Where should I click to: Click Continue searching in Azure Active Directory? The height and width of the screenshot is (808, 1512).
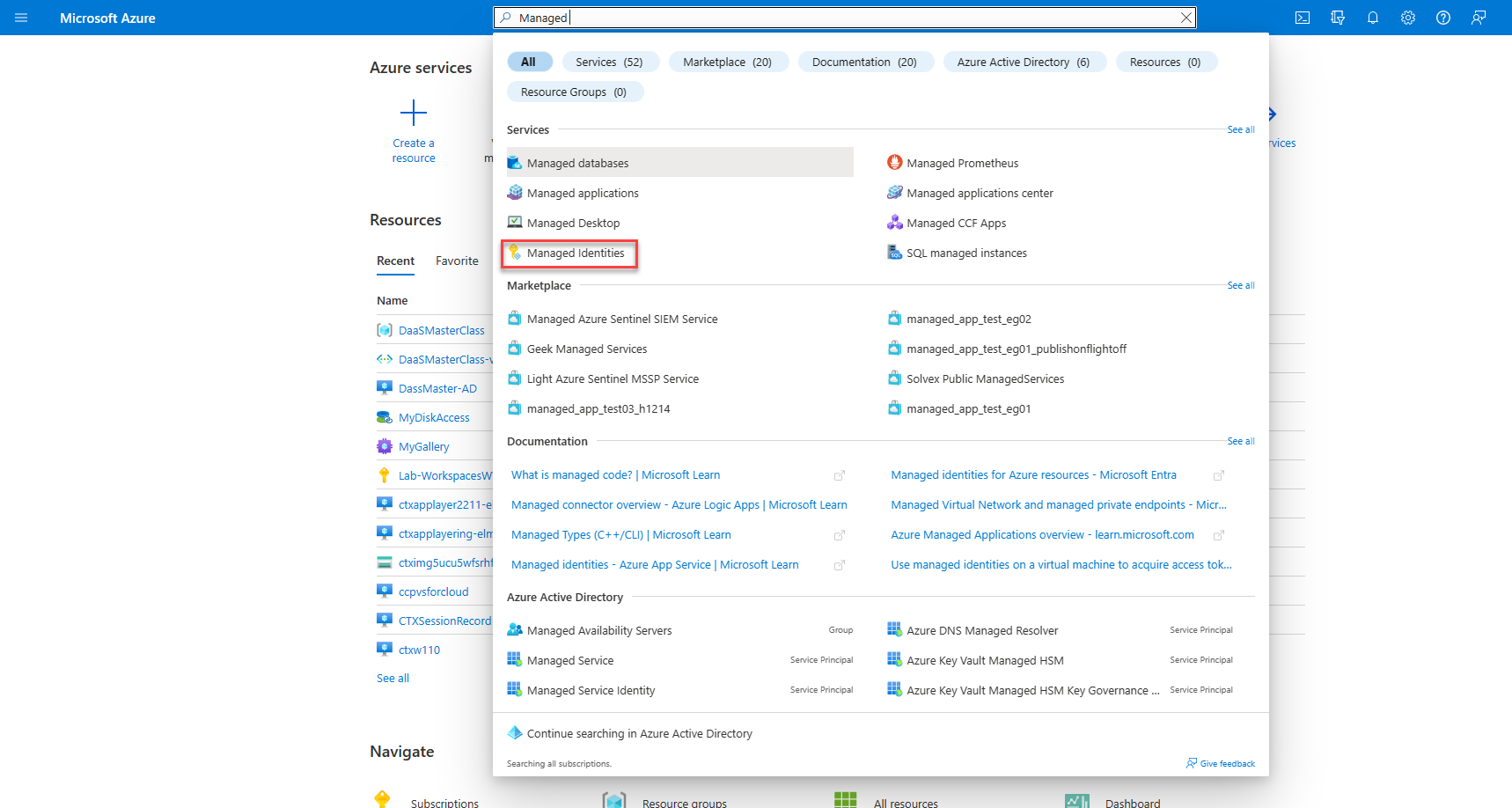pyautogui.click(x=639, y=734)
